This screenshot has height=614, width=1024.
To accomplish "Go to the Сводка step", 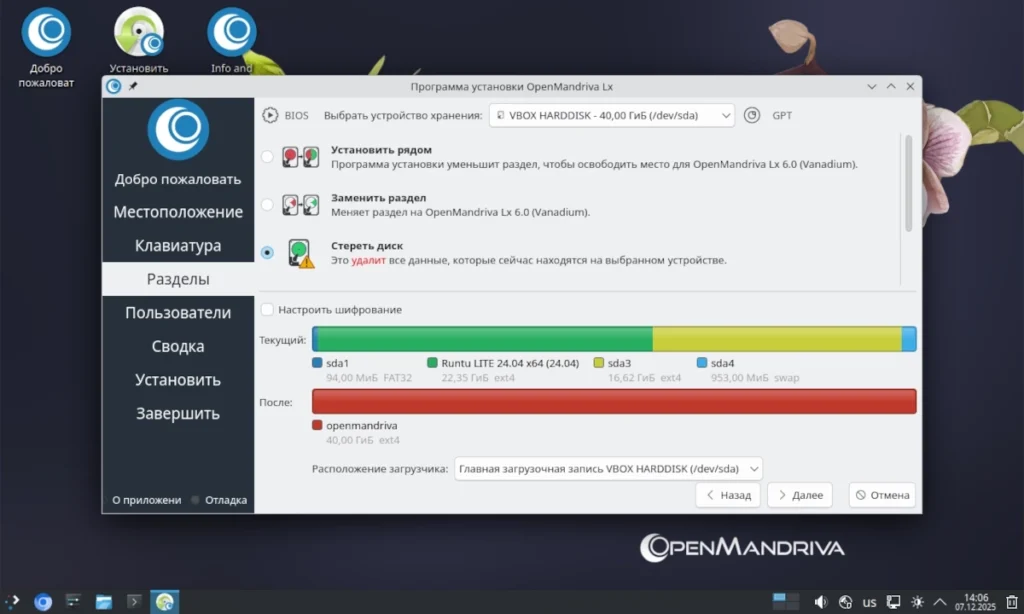I will 178,346.
